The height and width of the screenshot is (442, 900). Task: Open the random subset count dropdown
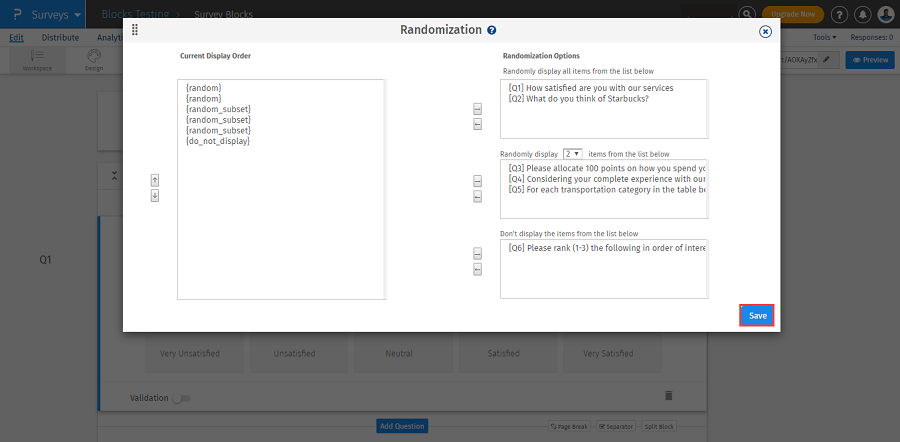tap(573, 154)
